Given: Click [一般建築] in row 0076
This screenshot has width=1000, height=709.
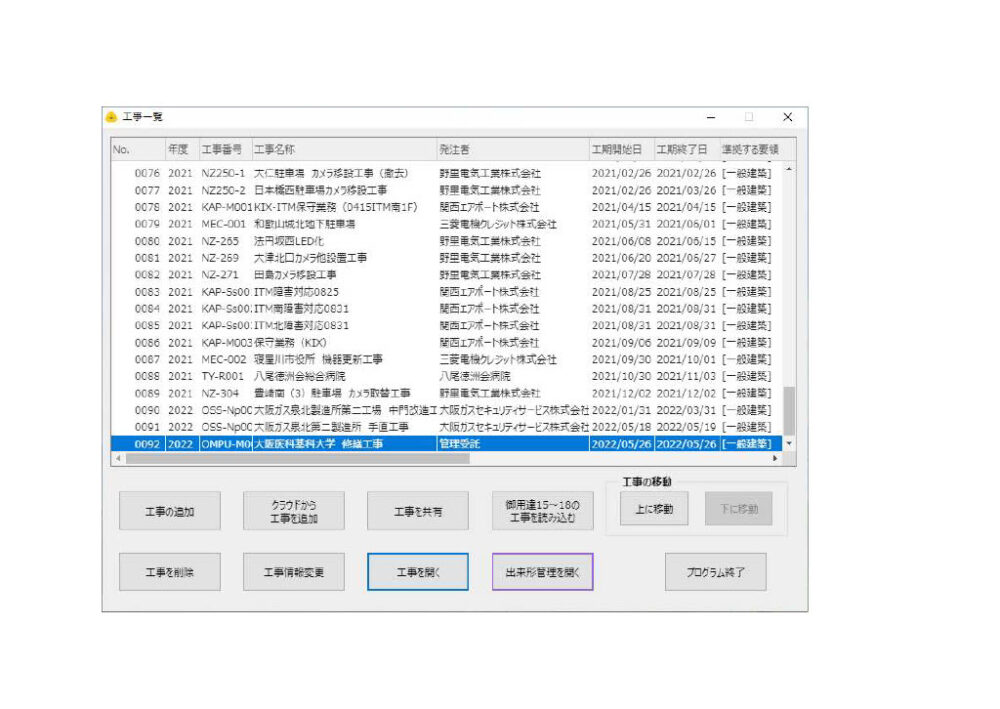Looking at the screenshot, I should coord(746,173).
